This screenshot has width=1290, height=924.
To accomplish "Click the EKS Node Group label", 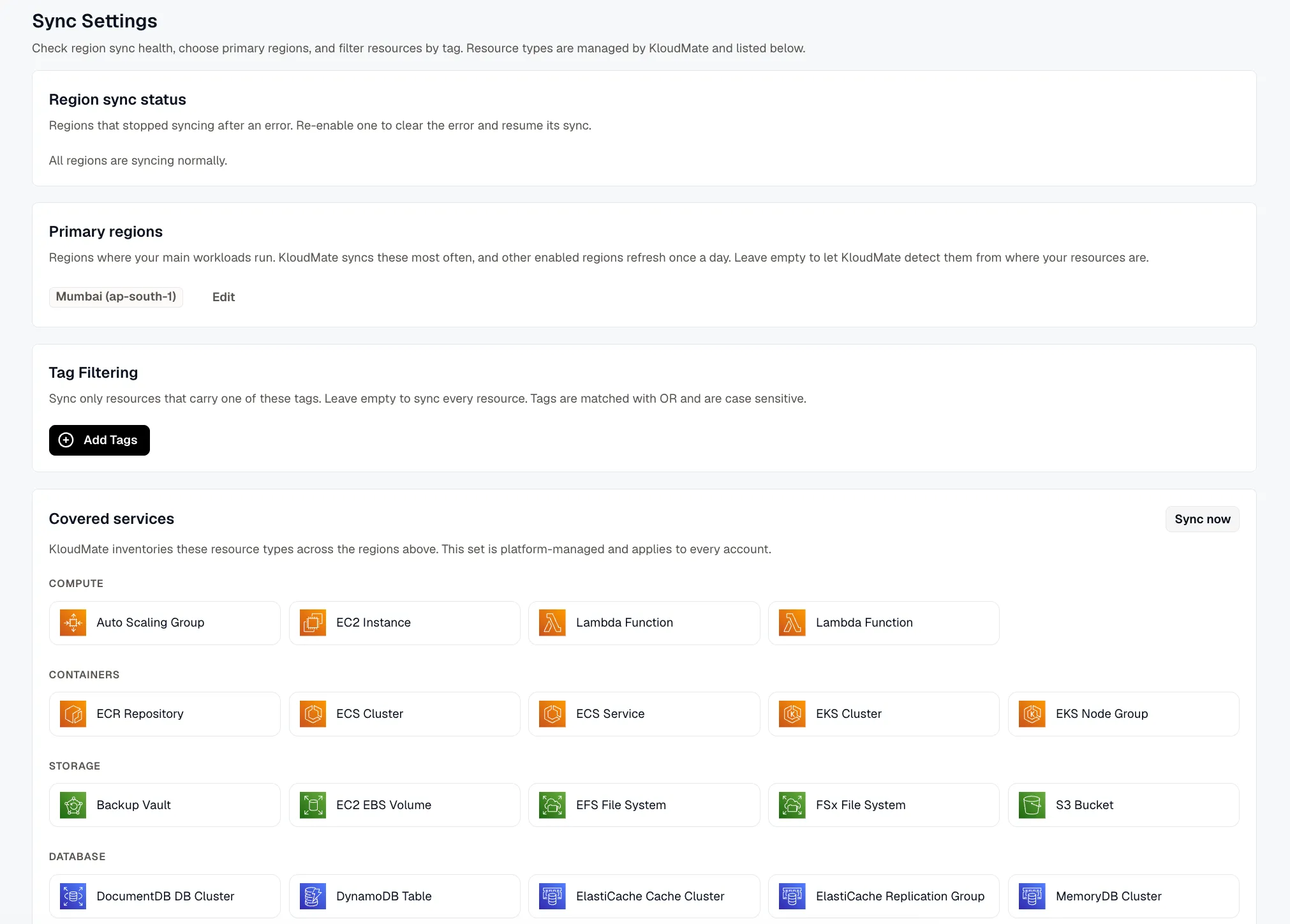I will 1102,714.
